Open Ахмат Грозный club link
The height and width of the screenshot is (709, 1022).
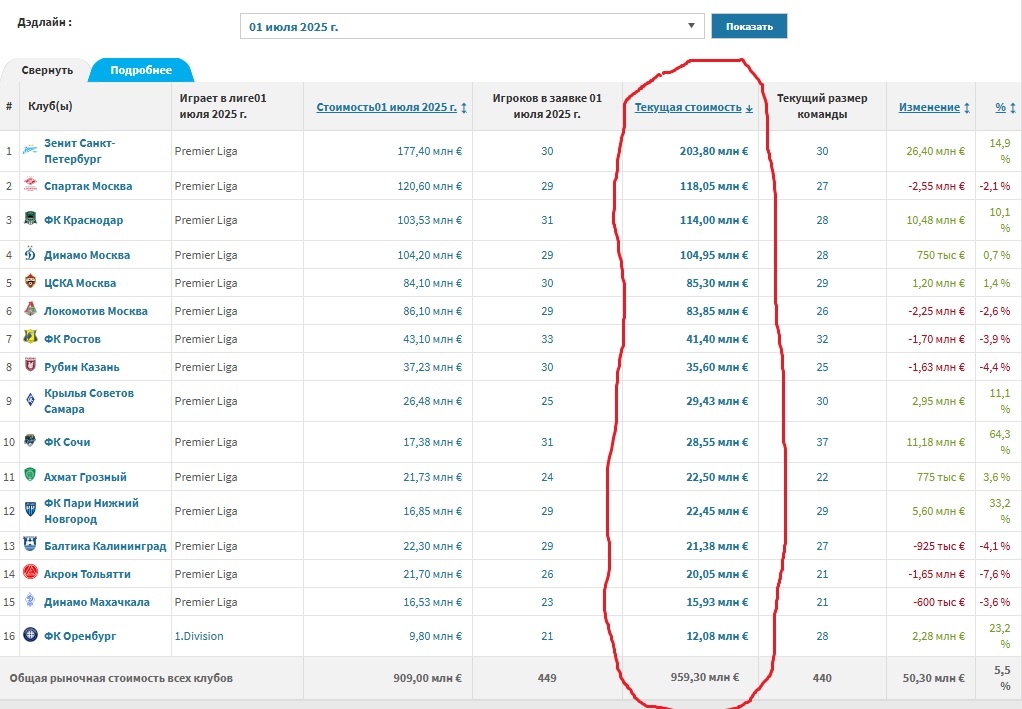(85, 477)
